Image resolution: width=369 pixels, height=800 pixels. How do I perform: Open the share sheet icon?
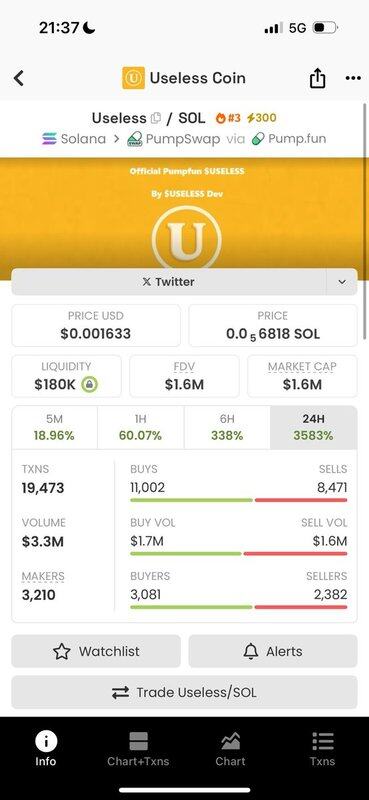(x=317, y=78)
